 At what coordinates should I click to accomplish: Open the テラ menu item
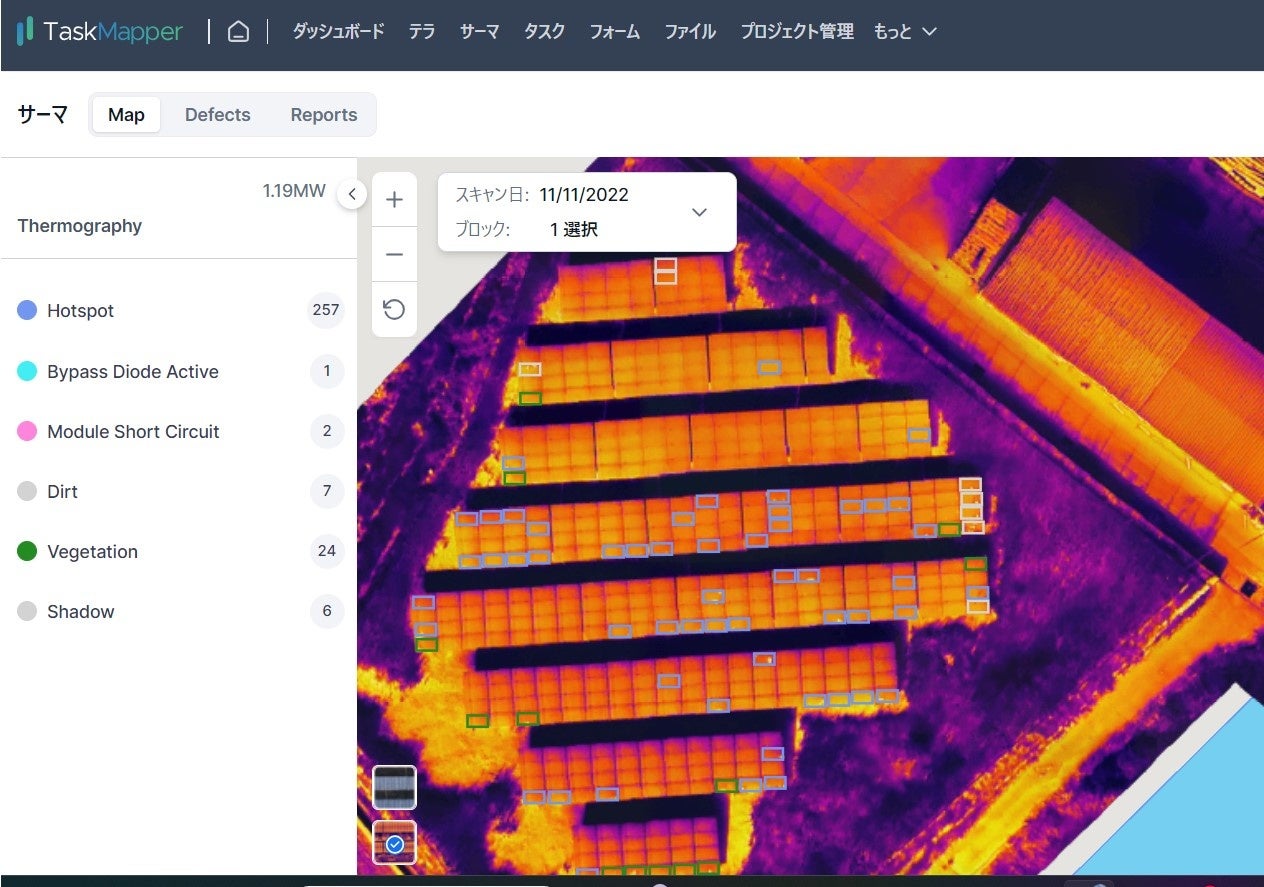tap(422, 32)
